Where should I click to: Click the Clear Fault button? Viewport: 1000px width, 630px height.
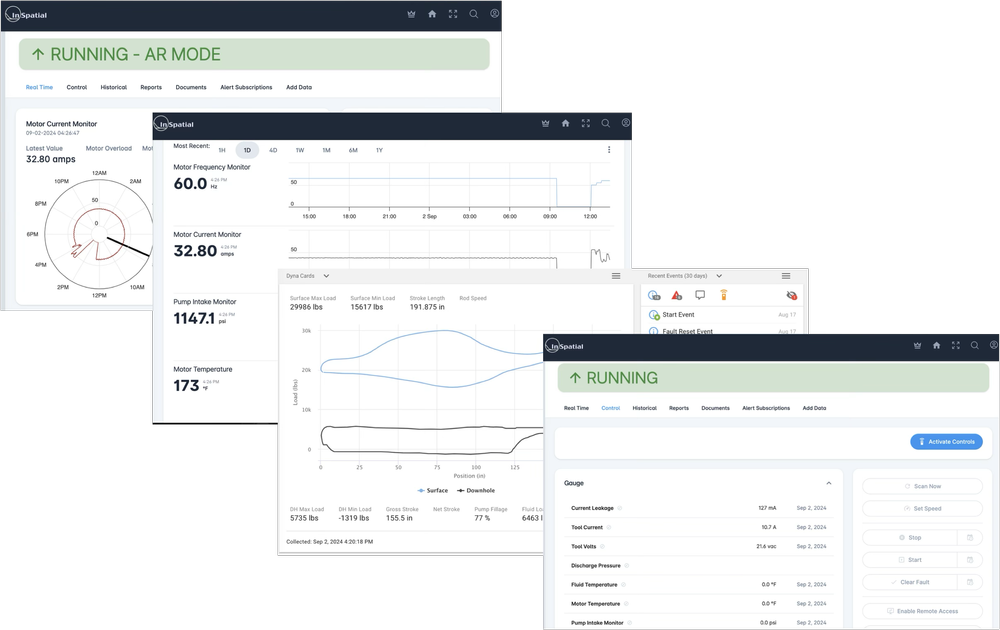click(909, 582)
